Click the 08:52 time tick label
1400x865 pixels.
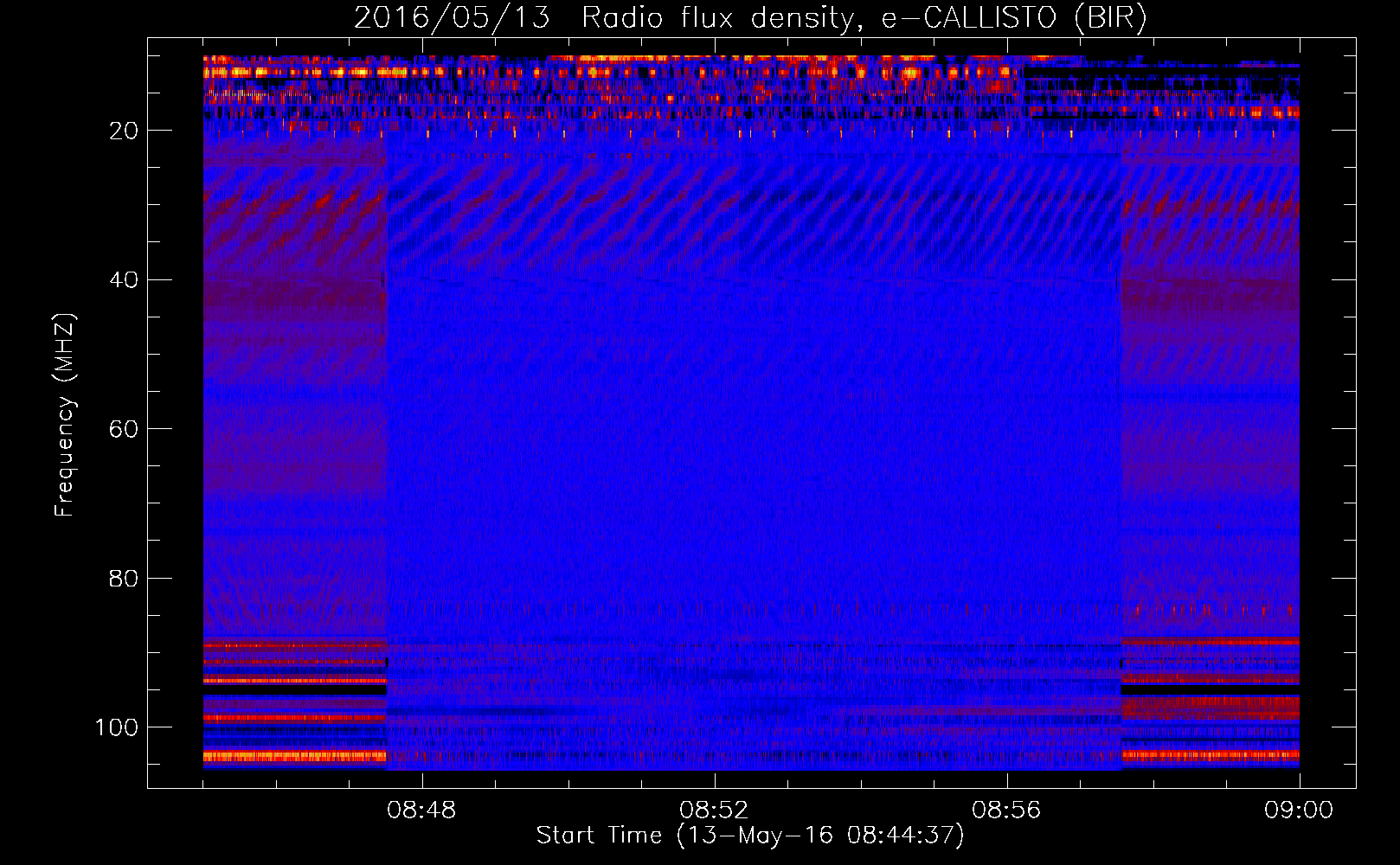pos(714,811)
